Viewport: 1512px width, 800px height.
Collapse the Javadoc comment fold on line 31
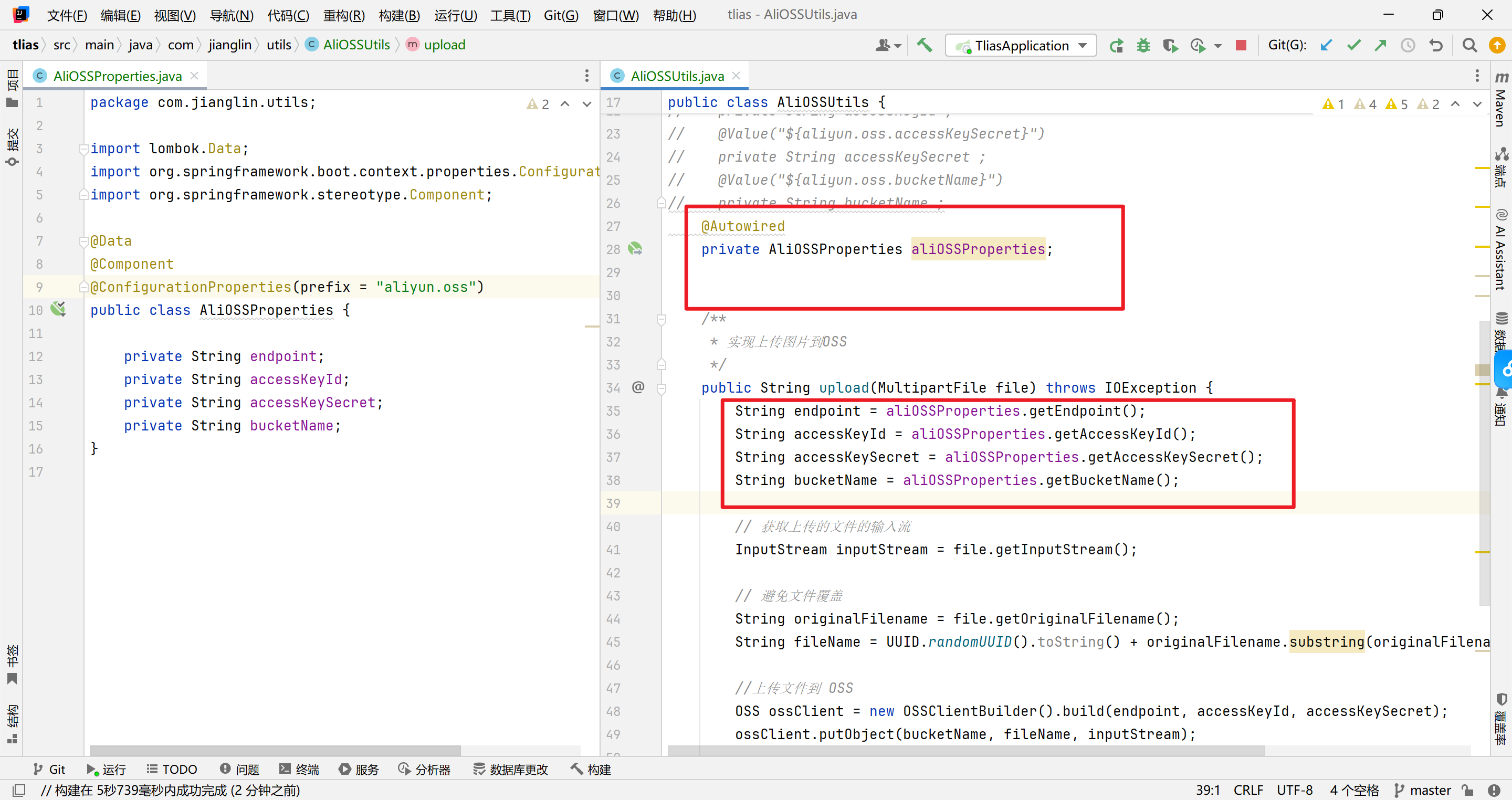pyautogui.click(x=661, y=319)
